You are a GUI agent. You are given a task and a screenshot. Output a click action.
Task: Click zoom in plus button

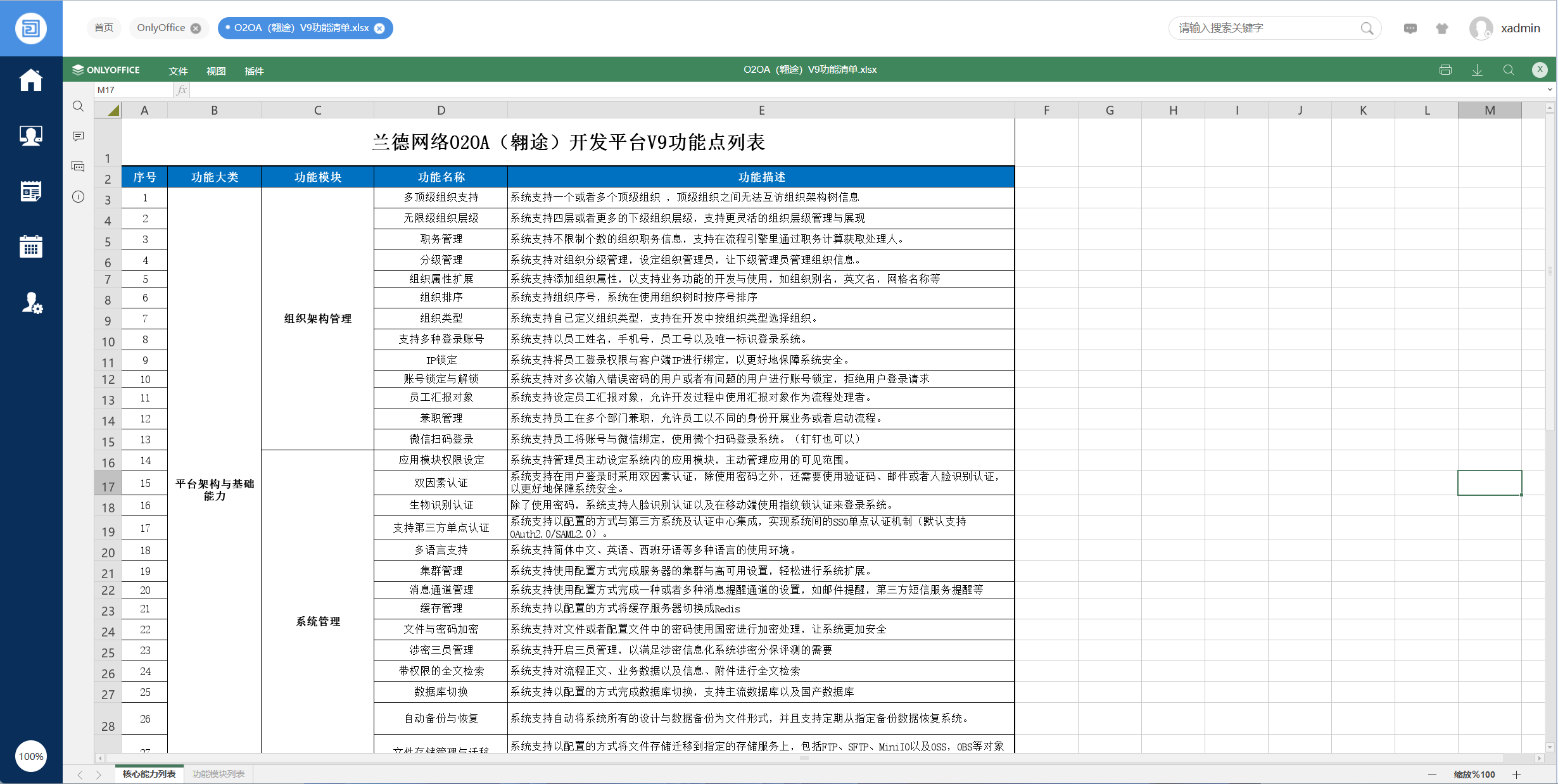click(1516, 775)
